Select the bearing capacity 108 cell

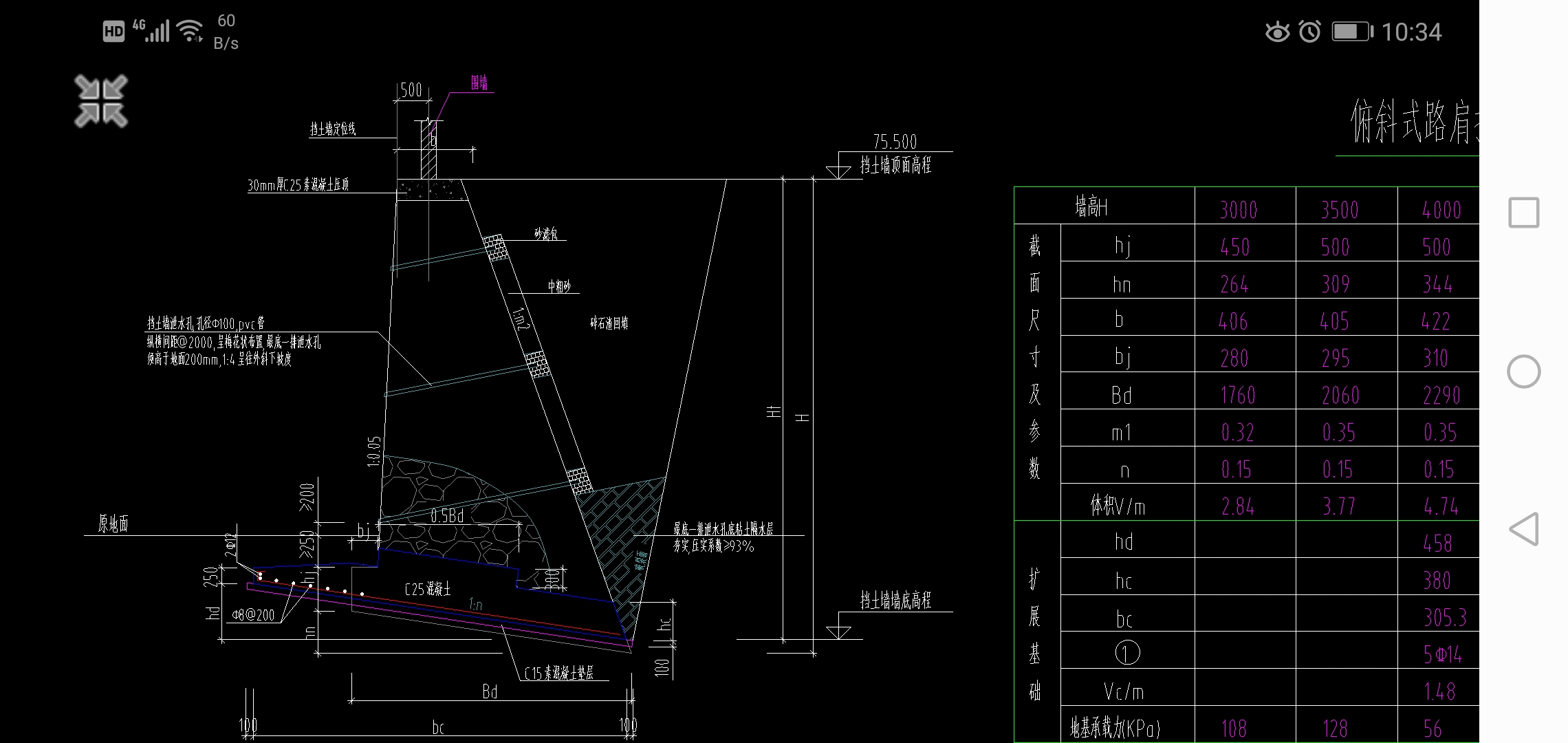pos(1245,724)
